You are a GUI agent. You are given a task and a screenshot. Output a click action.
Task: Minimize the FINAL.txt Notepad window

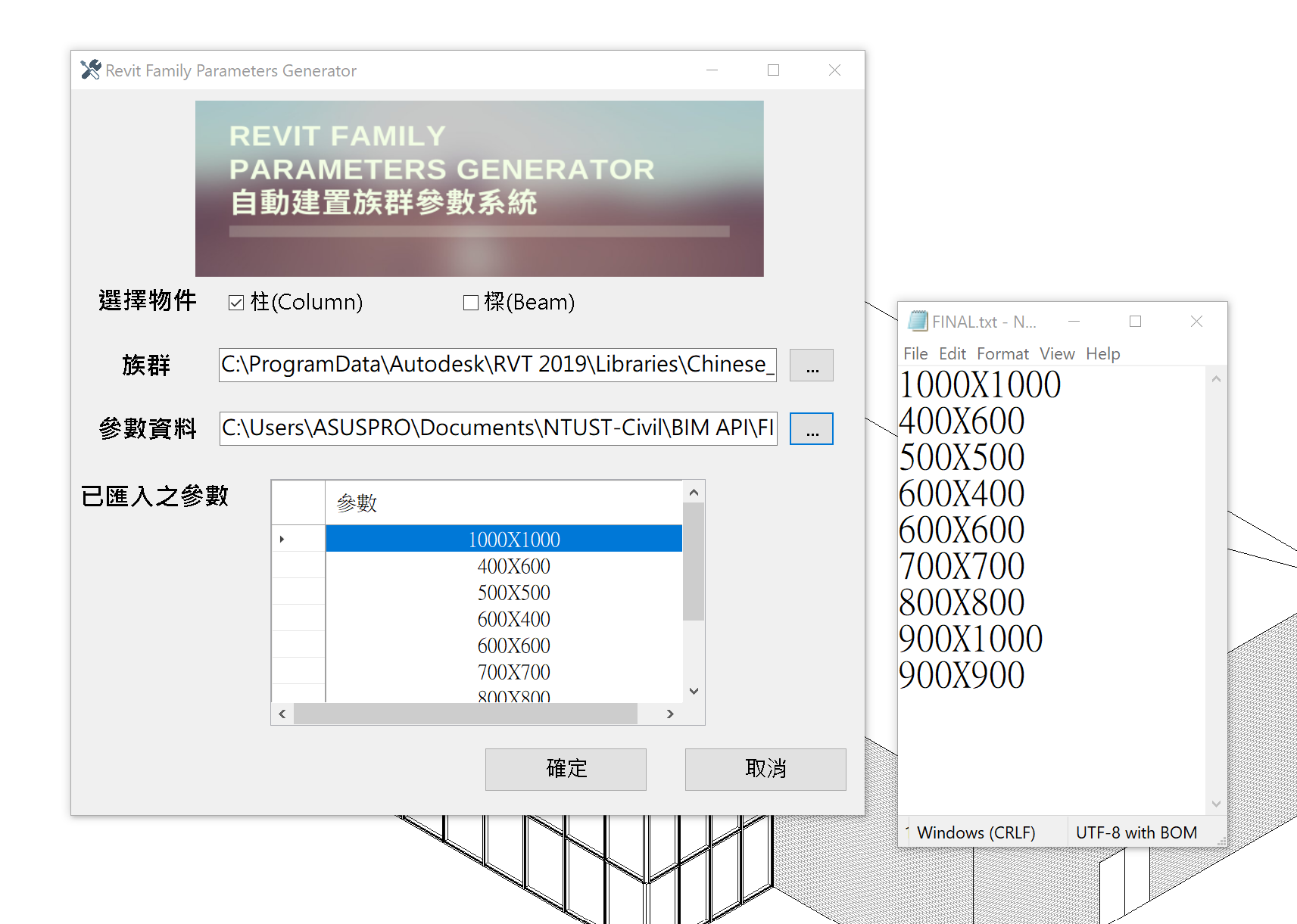(1074, 322)
